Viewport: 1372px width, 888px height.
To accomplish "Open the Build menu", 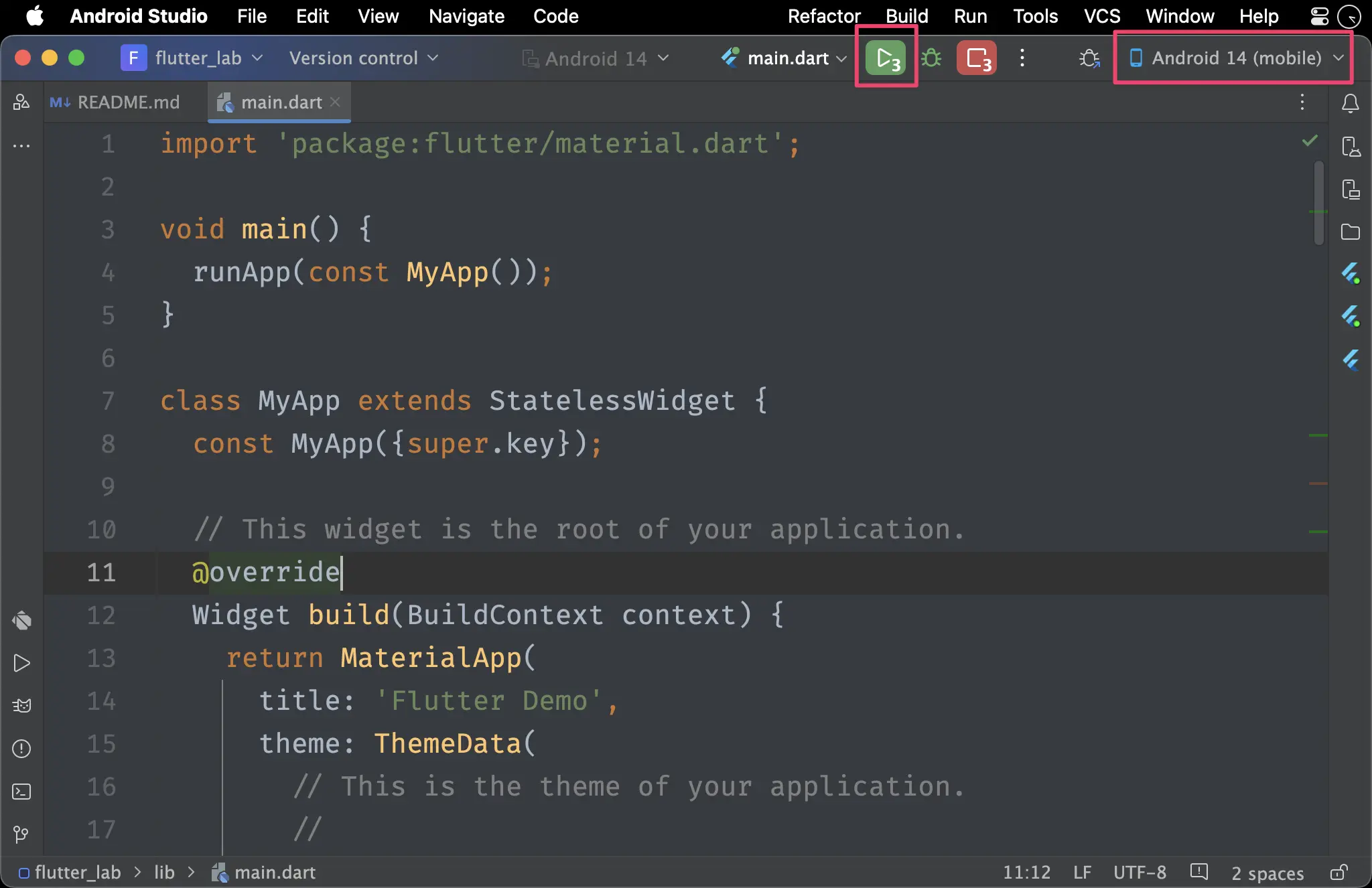I will point(906,16).
